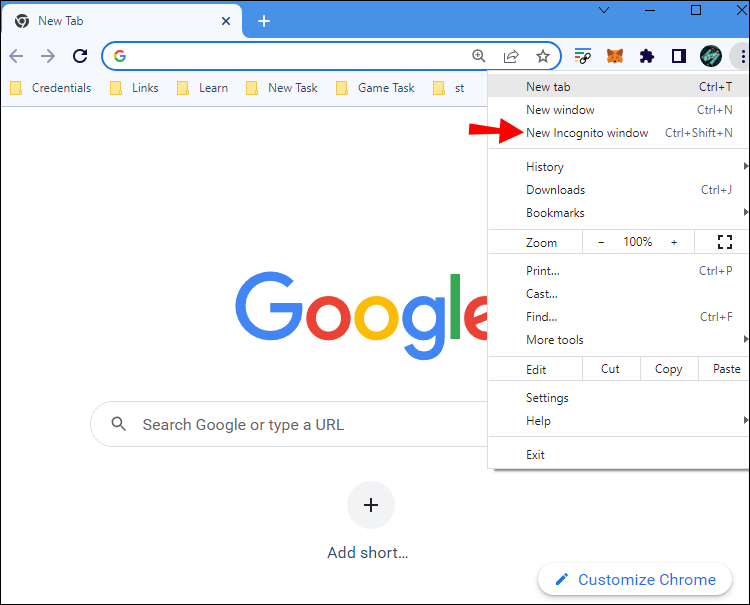The image size is (750, 605).
Task: Open the colored-lines link extension icon
Action: [x=583, y=56]
